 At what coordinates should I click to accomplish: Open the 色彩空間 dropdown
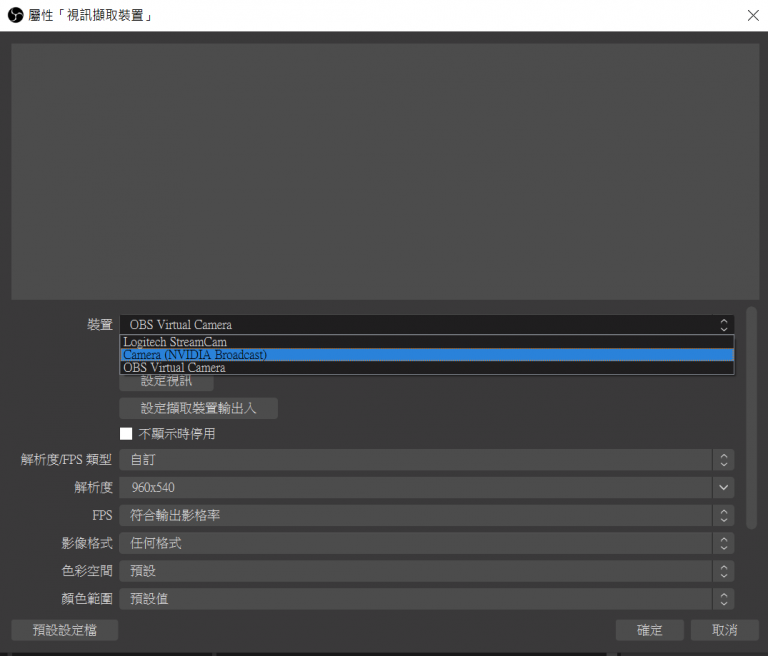[x=427, y=571]
